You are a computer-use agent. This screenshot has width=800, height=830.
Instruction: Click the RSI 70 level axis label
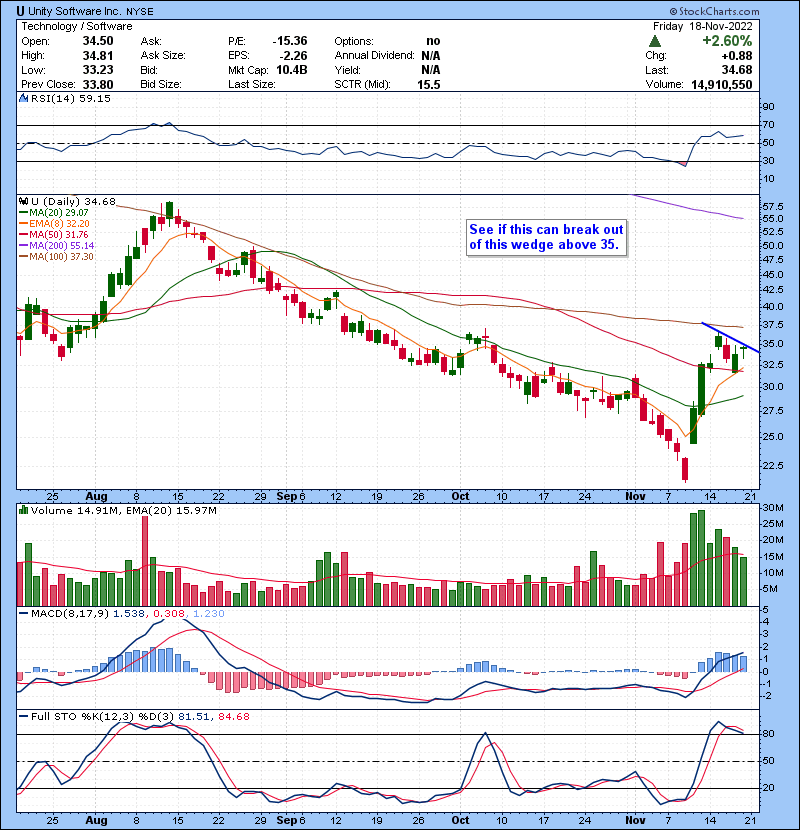(x=769, y=125)
